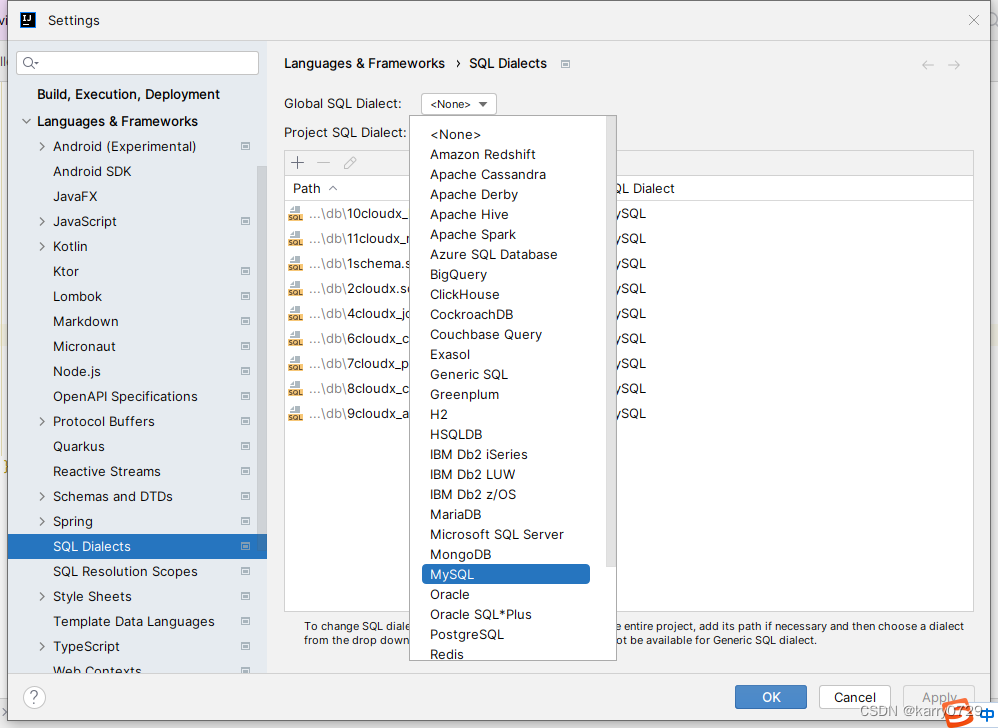
Task: Dismiss changes with the Cancel button
Action: [854, 696]
